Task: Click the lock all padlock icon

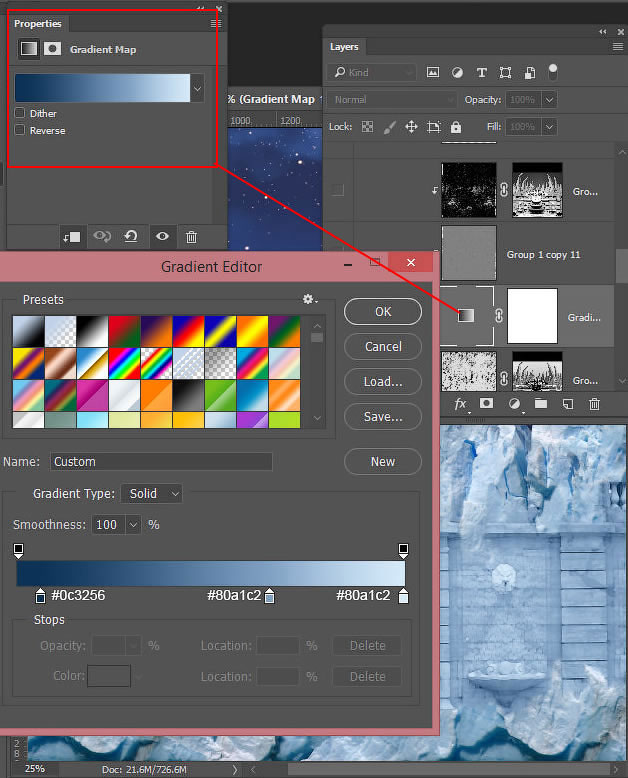Action: 456,127
